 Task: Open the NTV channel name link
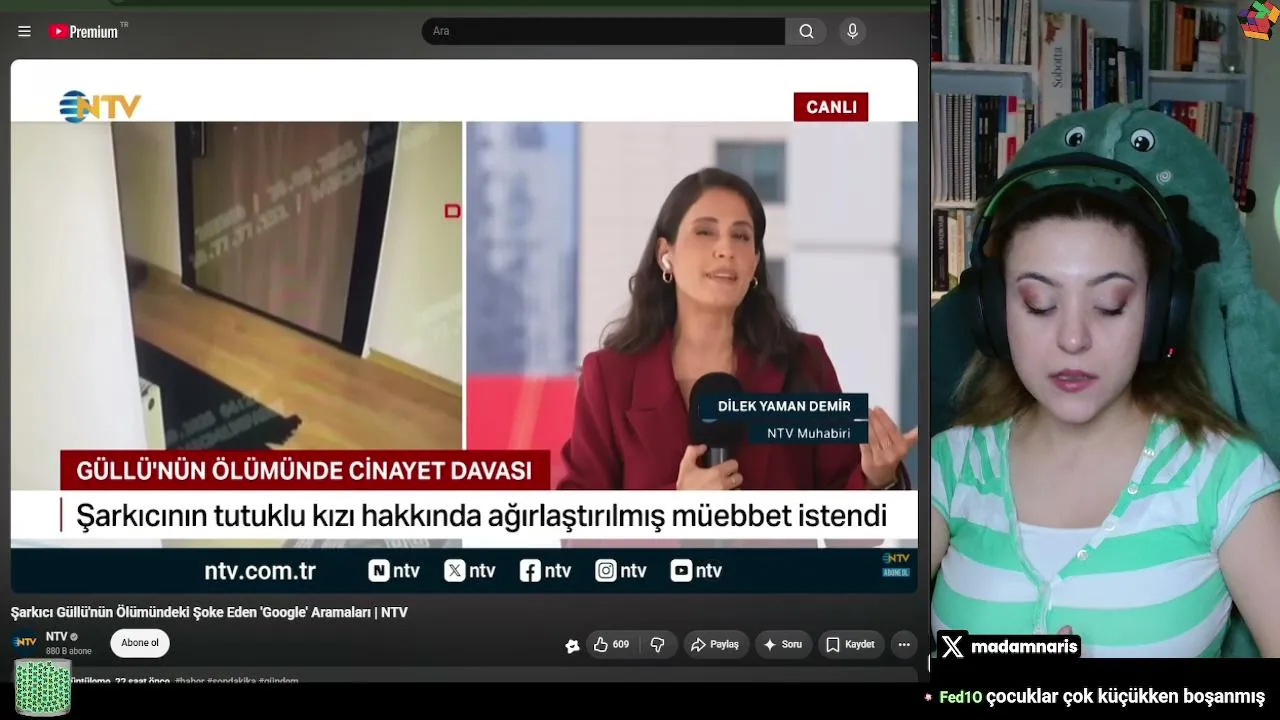pos(57,637)
